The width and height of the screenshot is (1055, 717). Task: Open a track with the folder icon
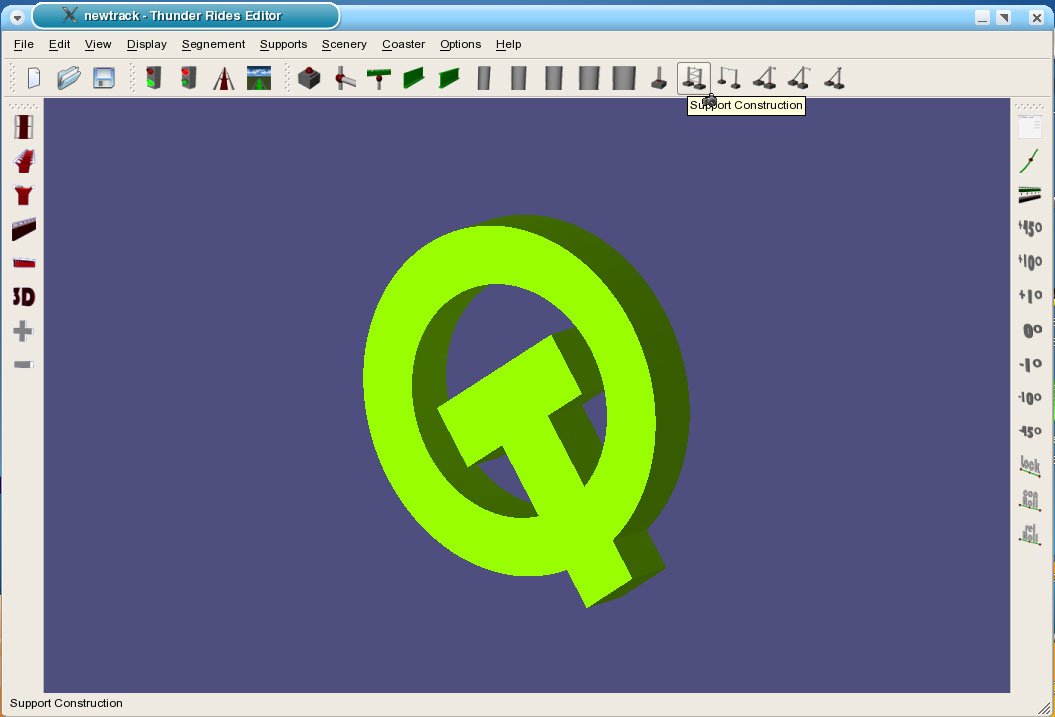click(x=69, y=78)
